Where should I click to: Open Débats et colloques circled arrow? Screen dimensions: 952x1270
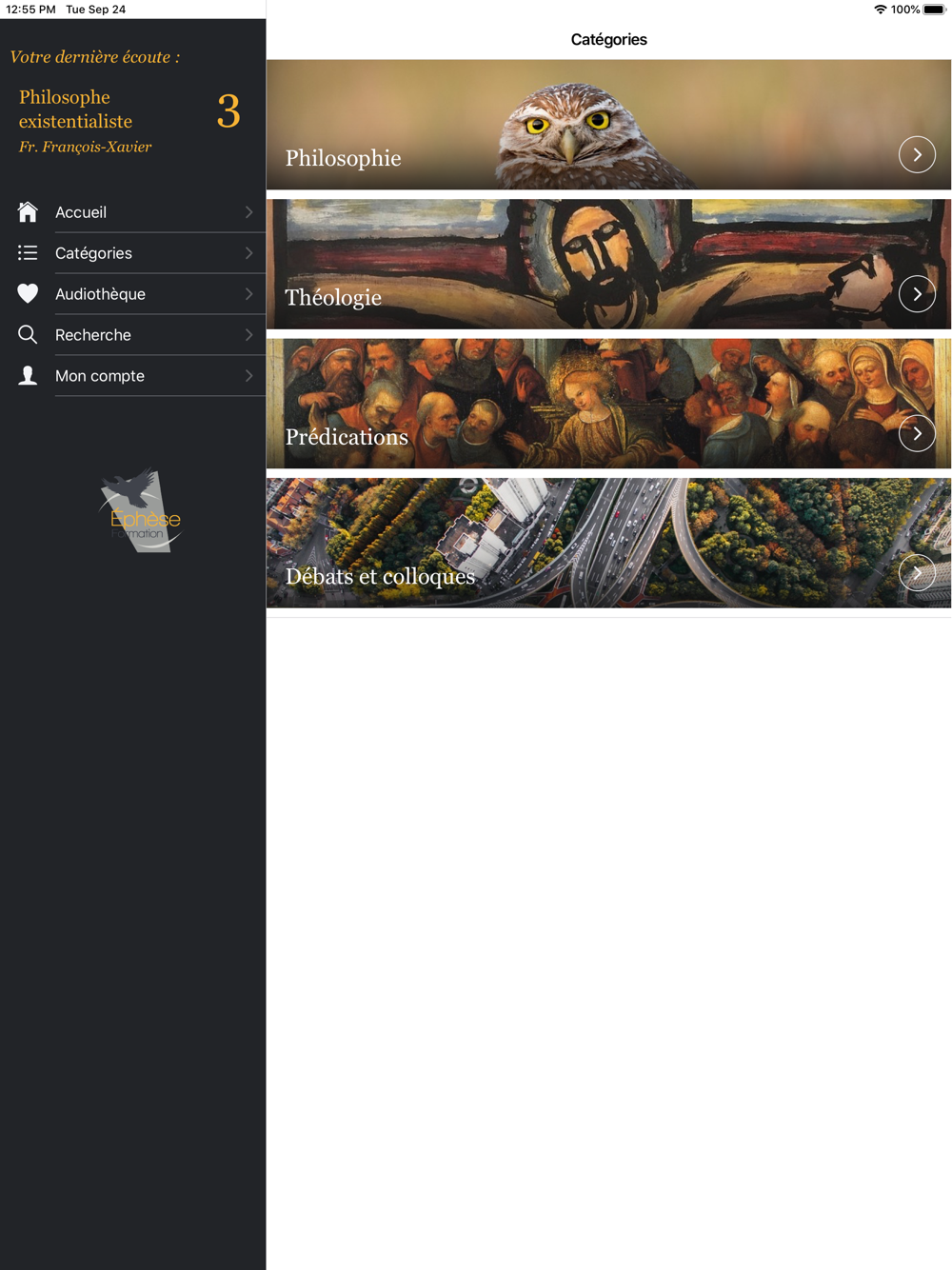pyautogui.click(x=917, y=573)
